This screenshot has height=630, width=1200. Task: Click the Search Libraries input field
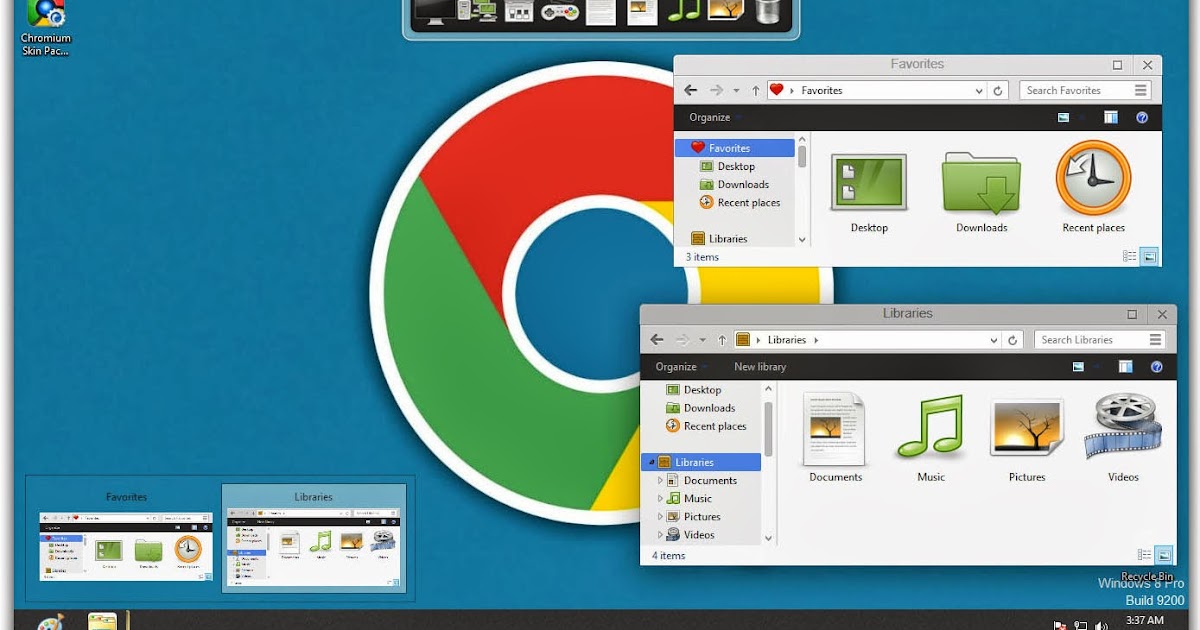click(x=1101, y=339)
